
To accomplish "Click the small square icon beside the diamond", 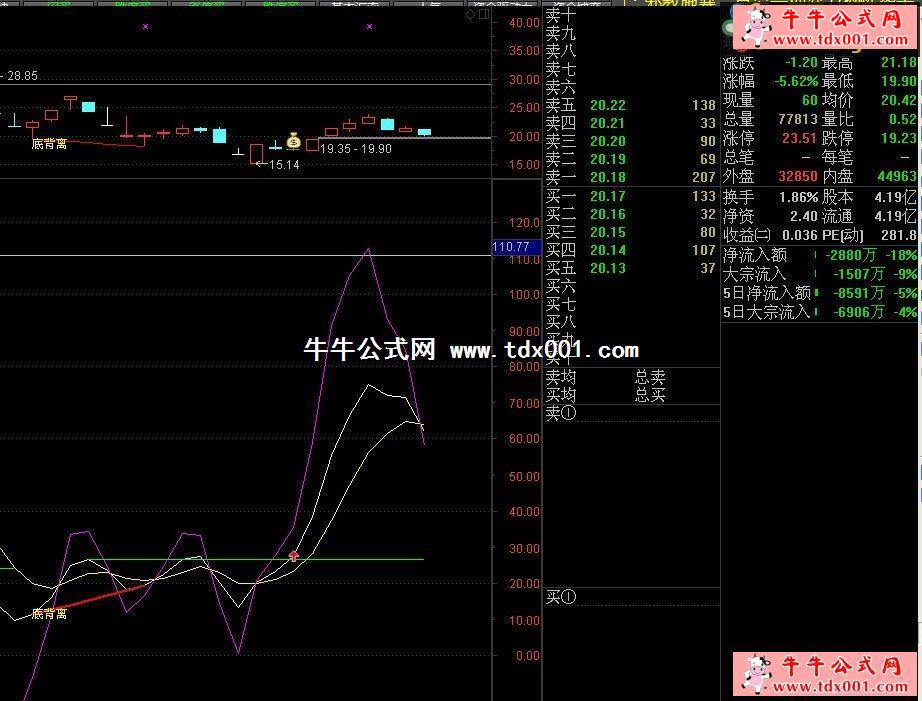I will [x=483, y=15].
